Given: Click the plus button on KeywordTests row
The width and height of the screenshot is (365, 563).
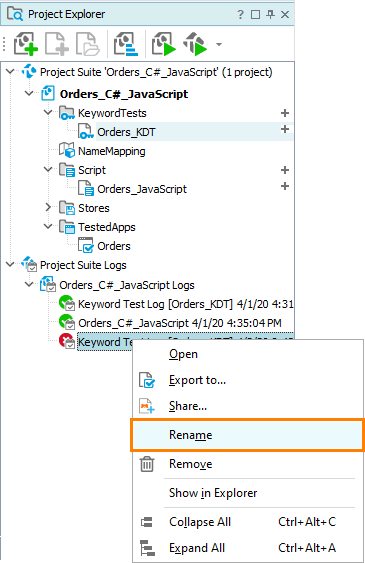Looking at the screenshot, I should click(x=285, y=113).
